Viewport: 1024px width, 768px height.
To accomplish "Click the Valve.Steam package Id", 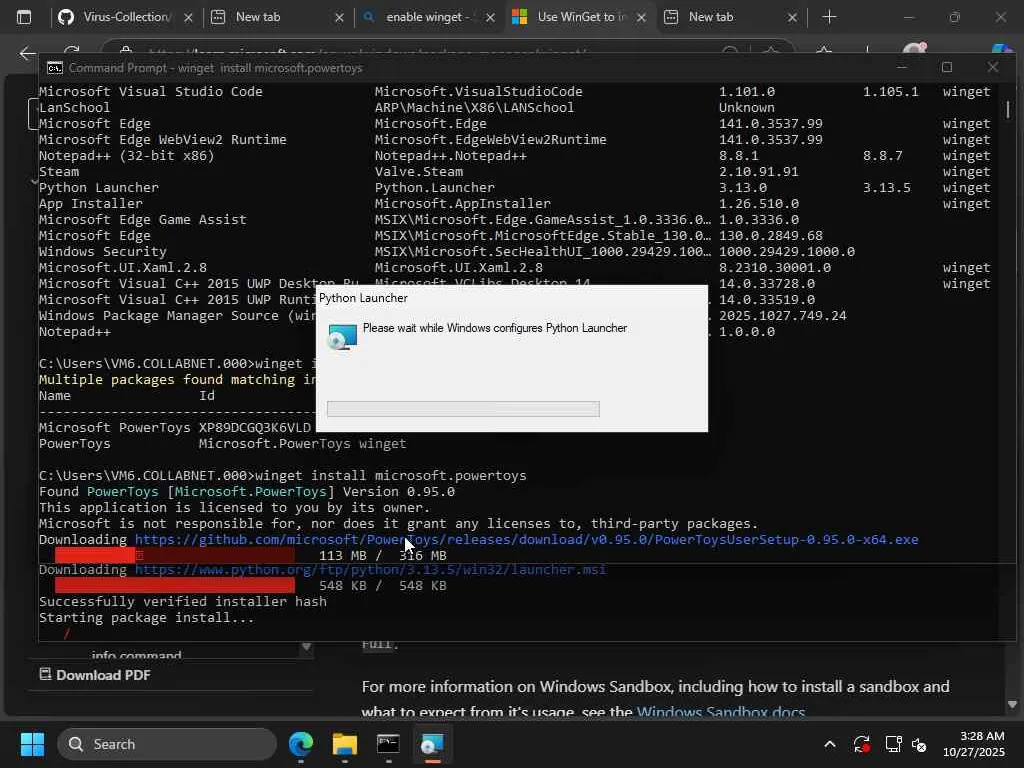I will [419, 172].
